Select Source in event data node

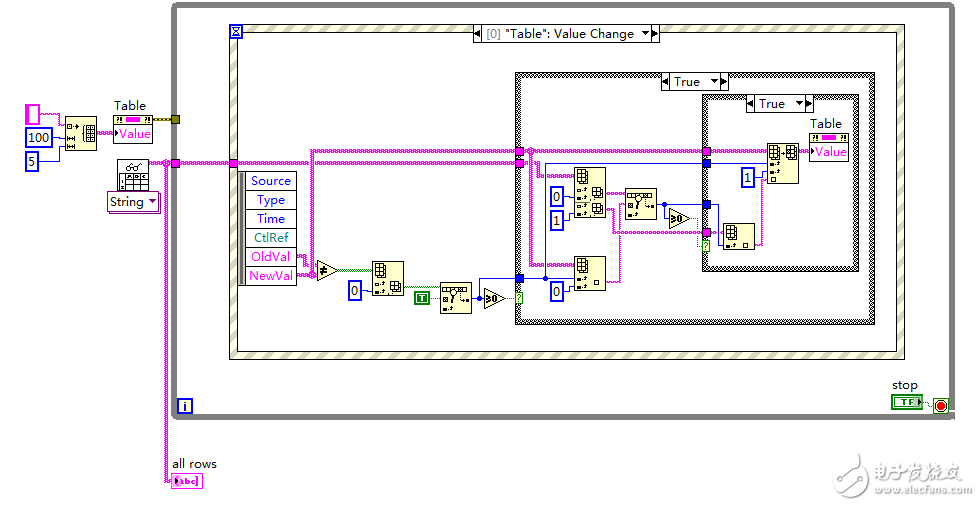tap(271, 181)
